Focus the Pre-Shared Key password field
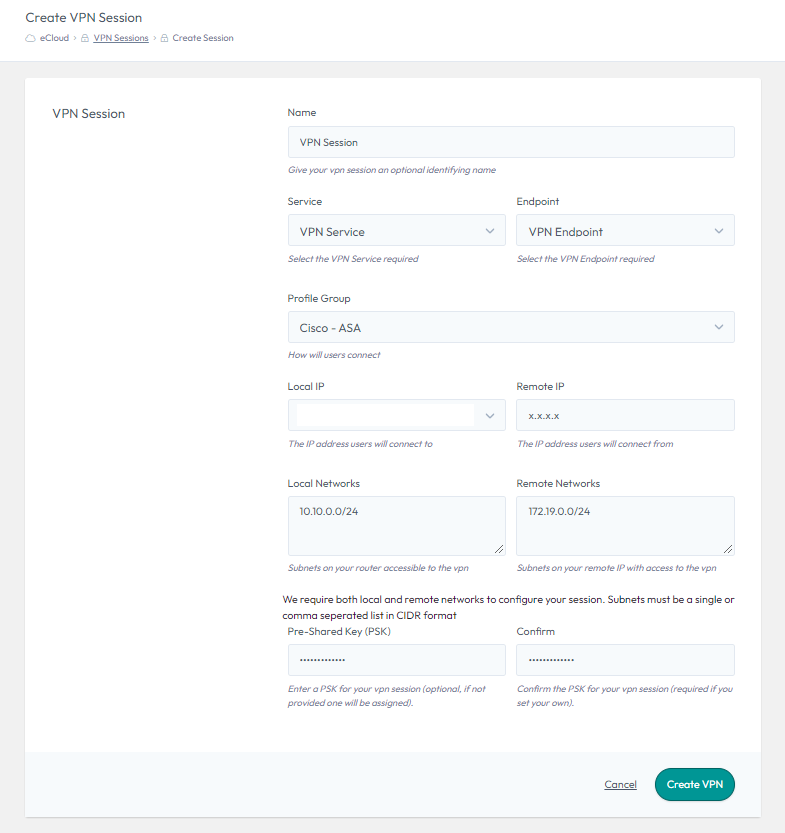This screenshot has width=785, height=833. point(396,660)
